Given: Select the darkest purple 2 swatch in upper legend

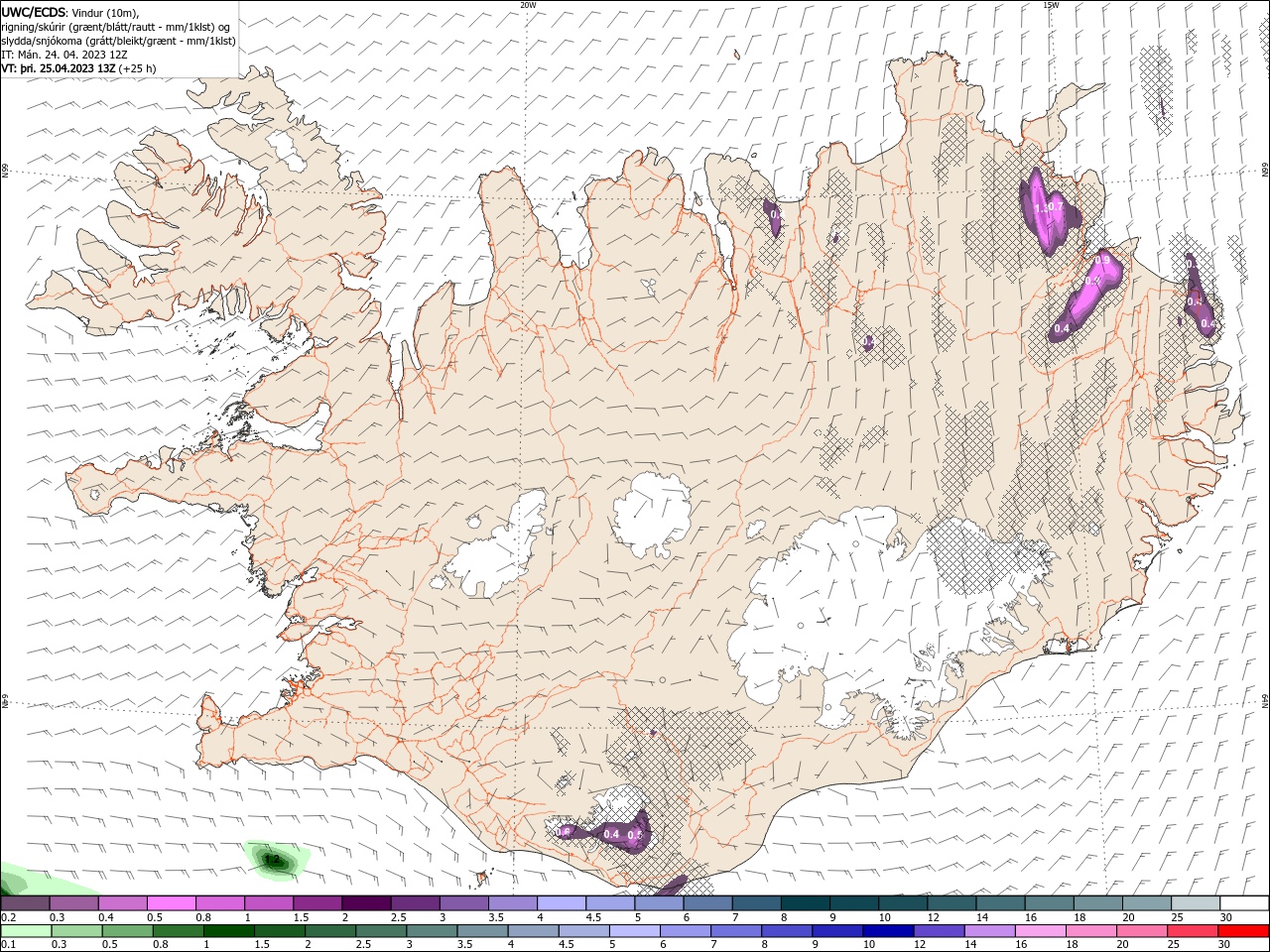Looking at the screenshot, I should coord(366,903).
